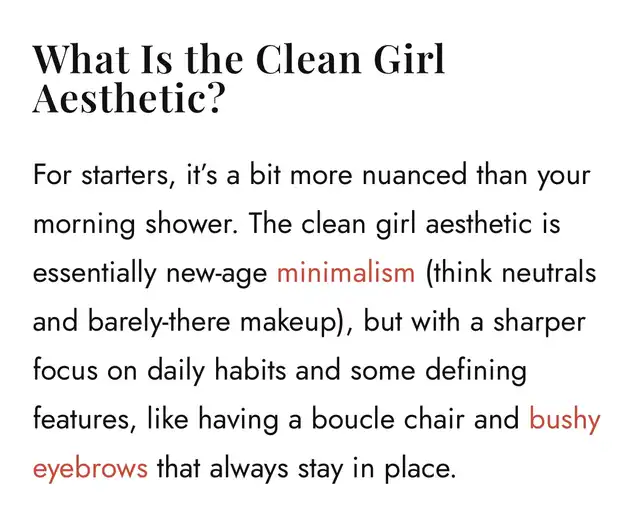Follow the red "eyebrows" link text

91,467
